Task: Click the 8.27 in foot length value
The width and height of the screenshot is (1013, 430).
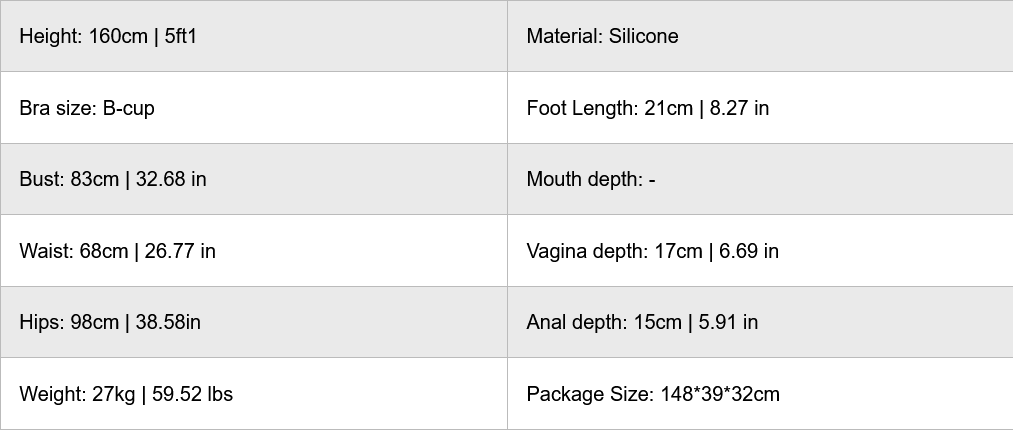Action: (x=739, y=108)
